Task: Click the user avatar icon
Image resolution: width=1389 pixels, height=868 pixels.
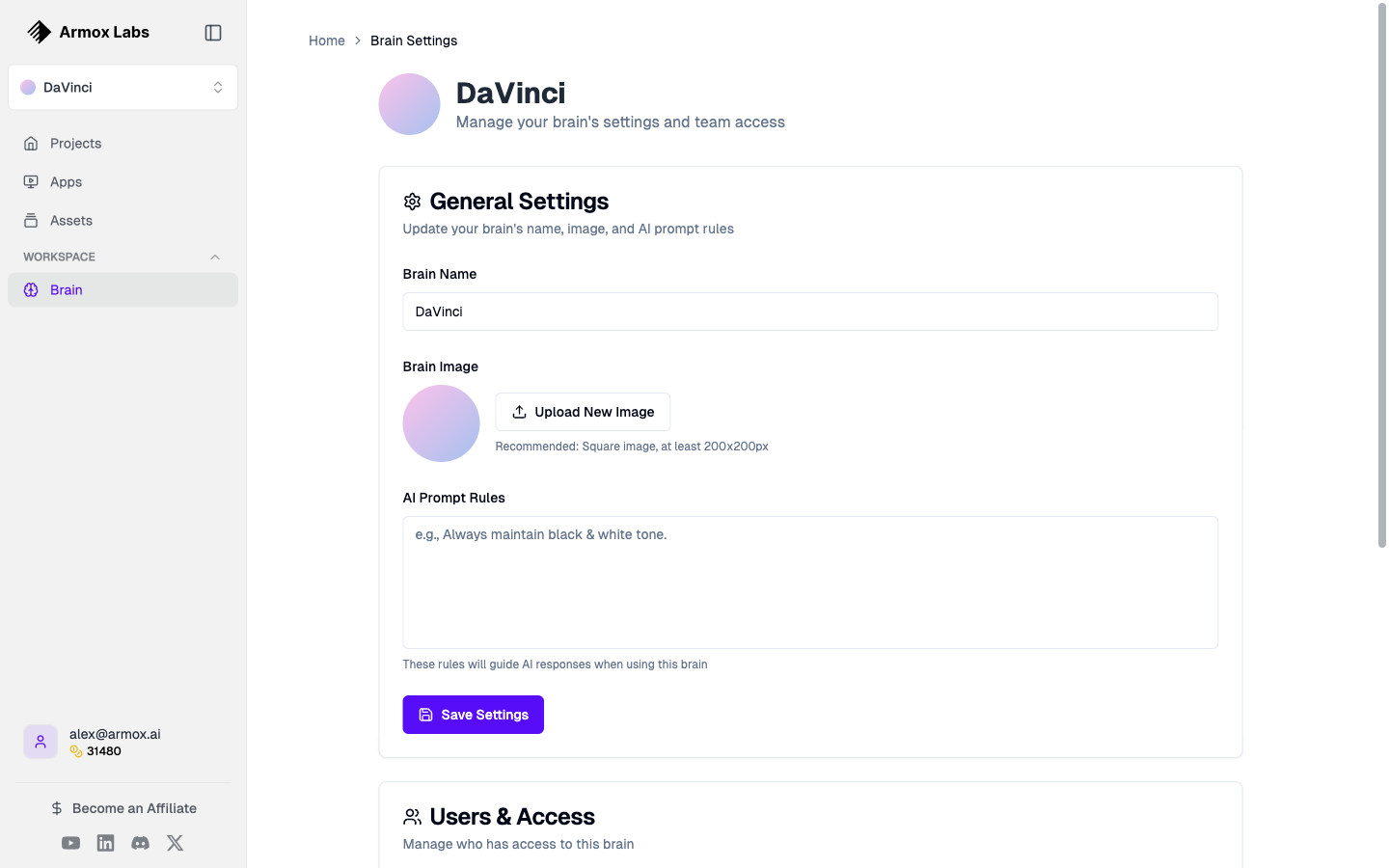Action: [x=41, y=742]
